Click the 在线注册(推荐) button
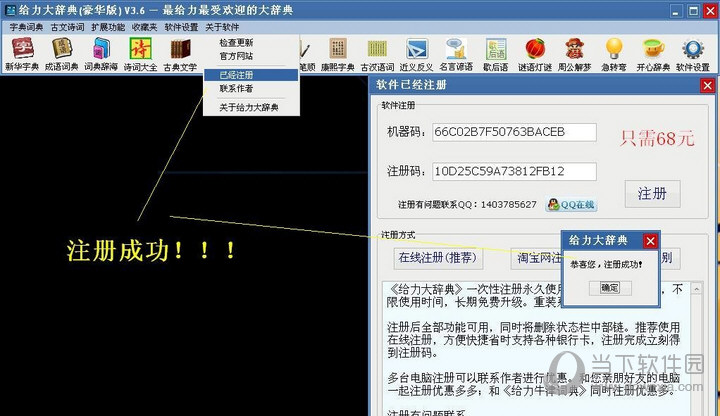This screenshot has height=416, width=720. 437,258
